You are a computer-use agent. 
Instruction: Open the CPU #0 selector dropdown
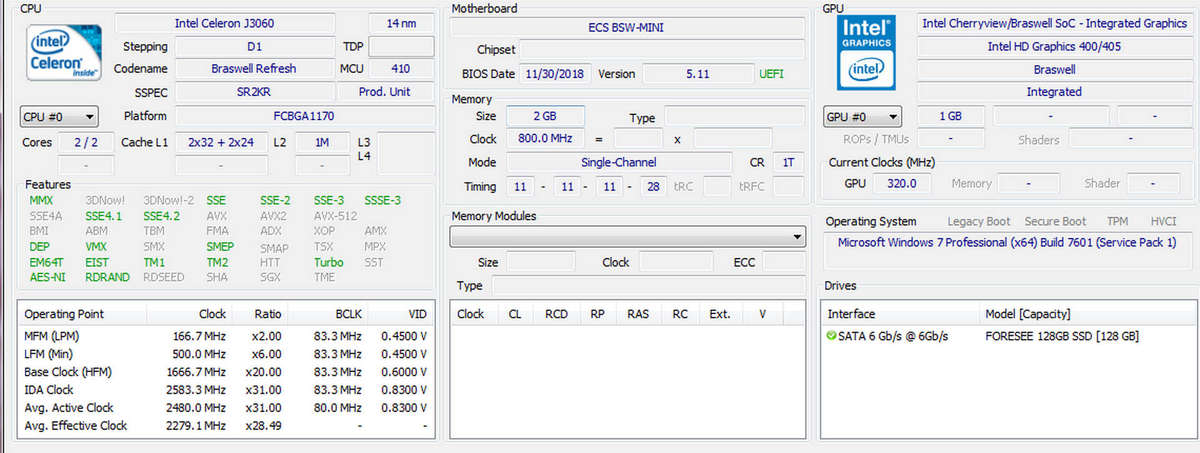59,116
